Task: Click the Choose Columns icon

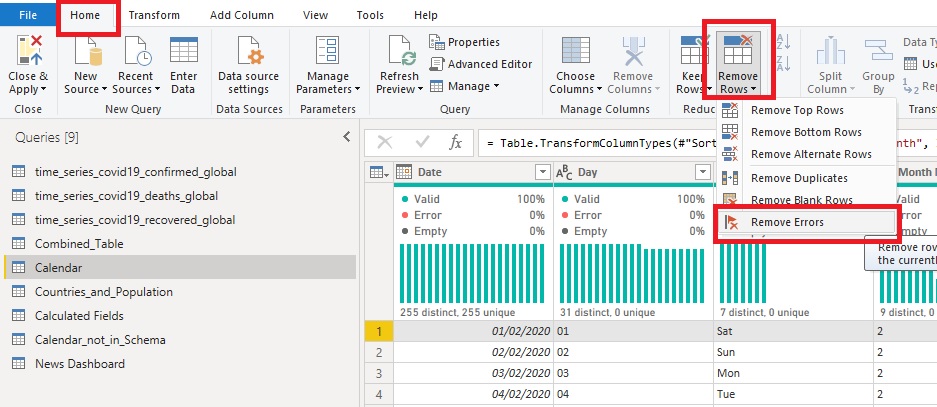Action: (x=575, y=50)
